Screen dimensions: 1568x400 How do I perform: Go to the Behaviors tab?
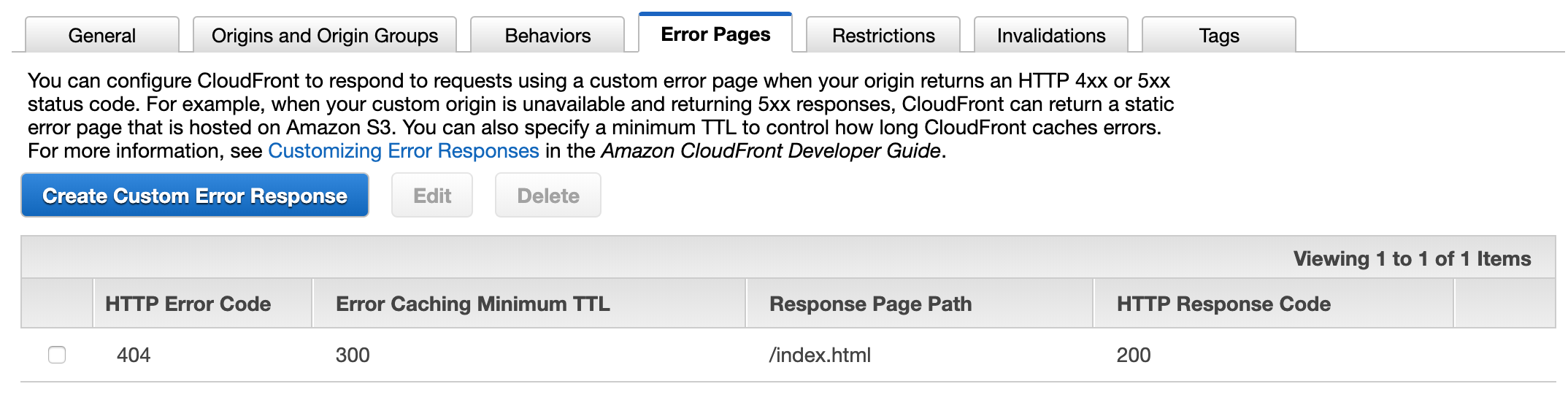click(547, 35)
